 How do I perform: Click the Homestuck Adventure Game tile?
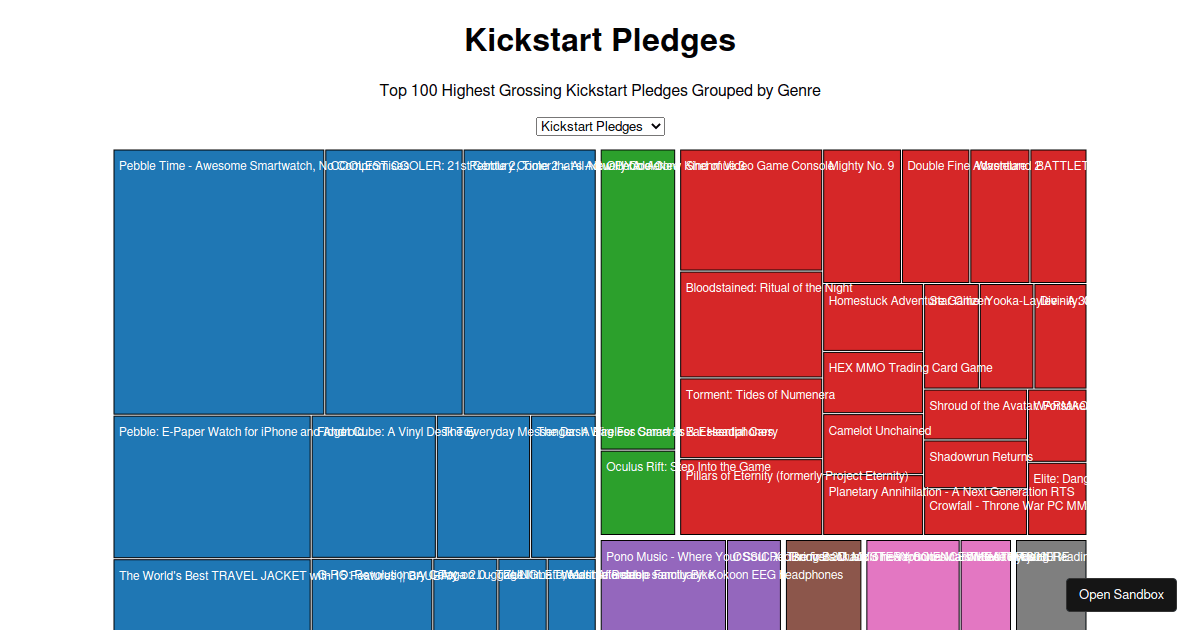[872, 315]
